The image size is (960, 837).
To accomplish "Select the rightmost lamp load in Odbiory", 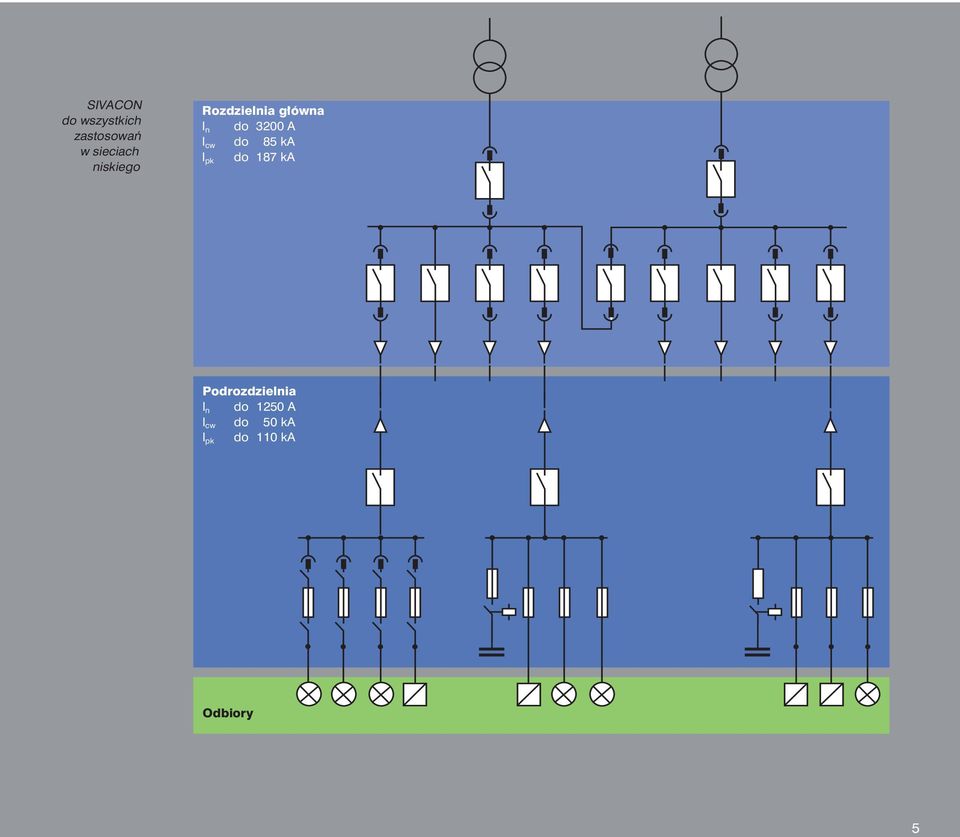I will tap(867, 694).
